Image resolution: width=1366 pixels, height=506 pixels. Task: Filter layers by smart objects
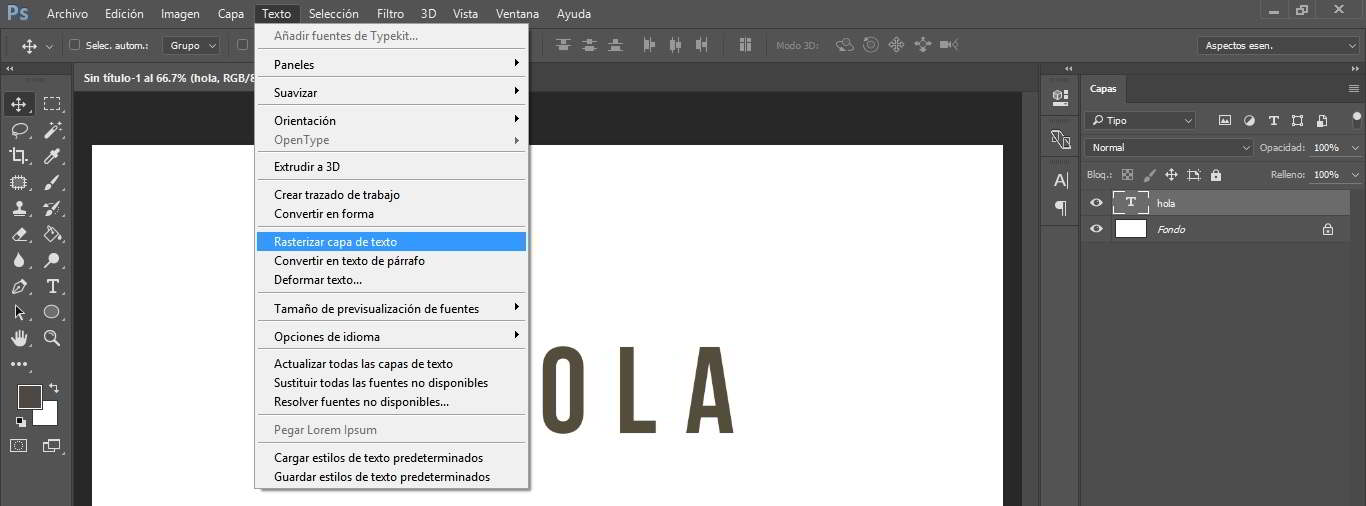point(1322,120)
